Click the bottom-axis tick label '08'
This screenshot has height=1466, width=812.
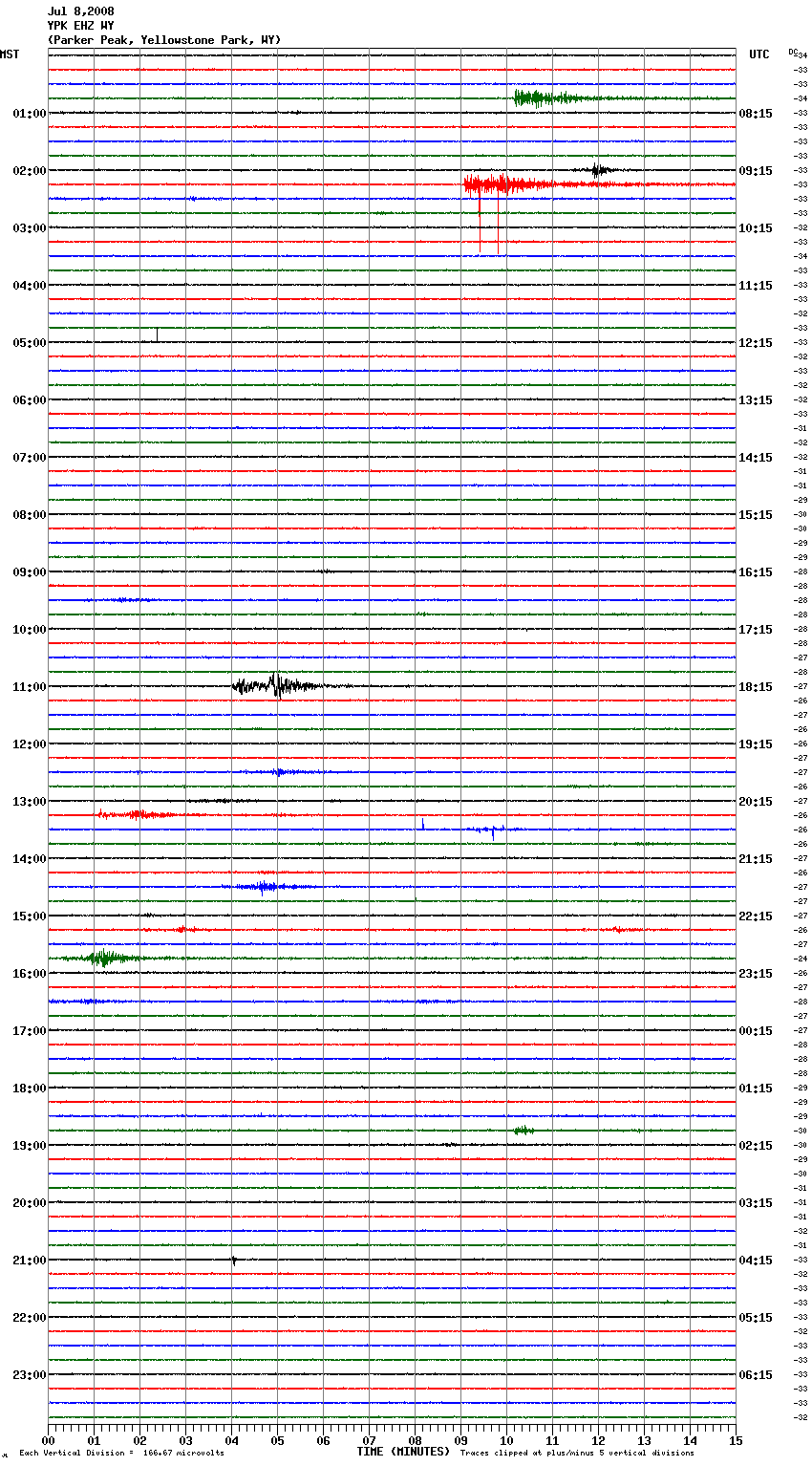click(415, 1440)
